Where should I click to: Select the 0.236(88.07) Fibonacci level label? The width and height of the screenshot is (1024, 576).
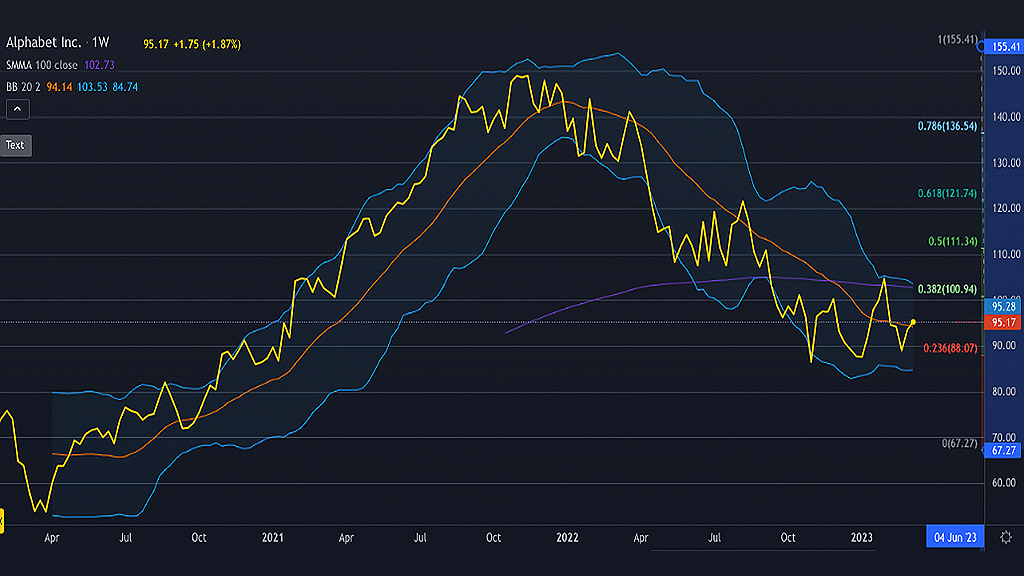[950, 349]
